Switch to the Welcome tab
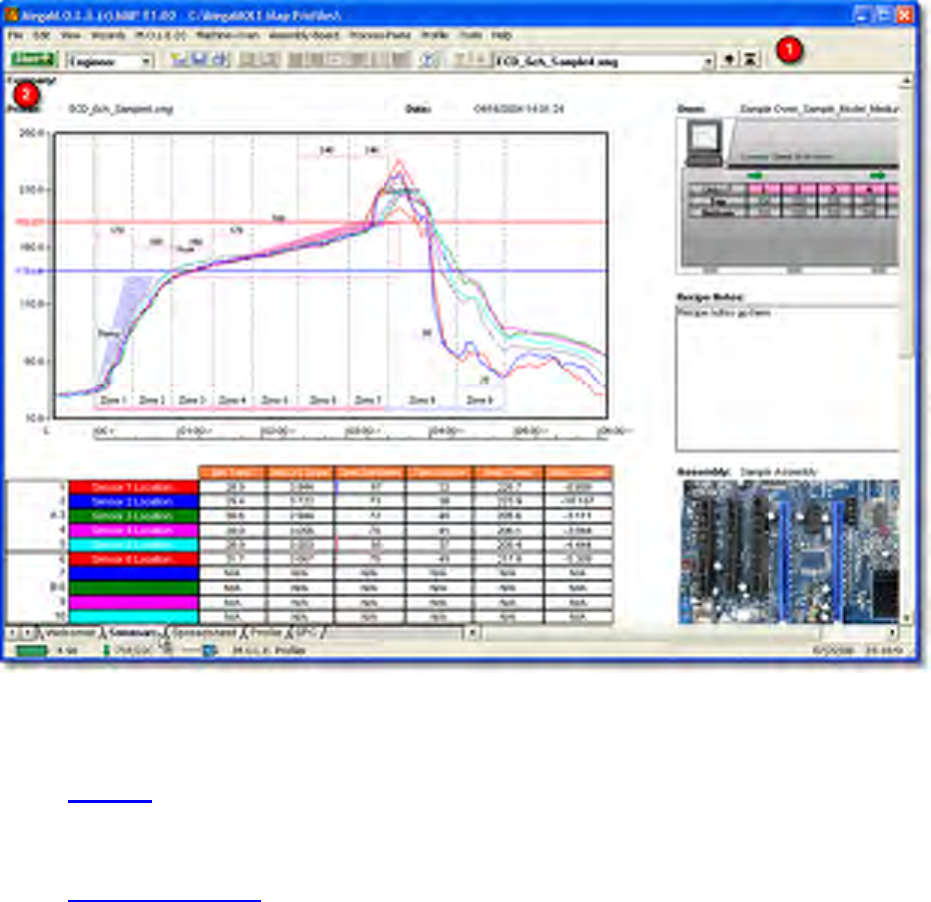Screen dimensions: 931x902 69,633
